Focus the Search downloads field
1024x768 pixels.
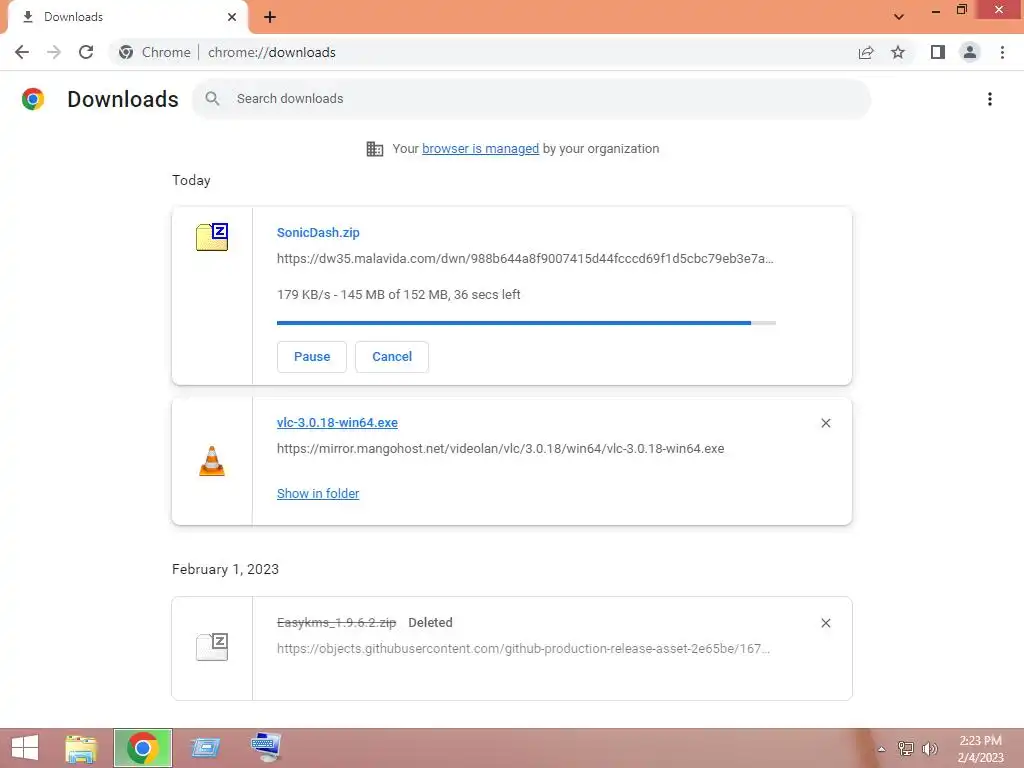531,99
